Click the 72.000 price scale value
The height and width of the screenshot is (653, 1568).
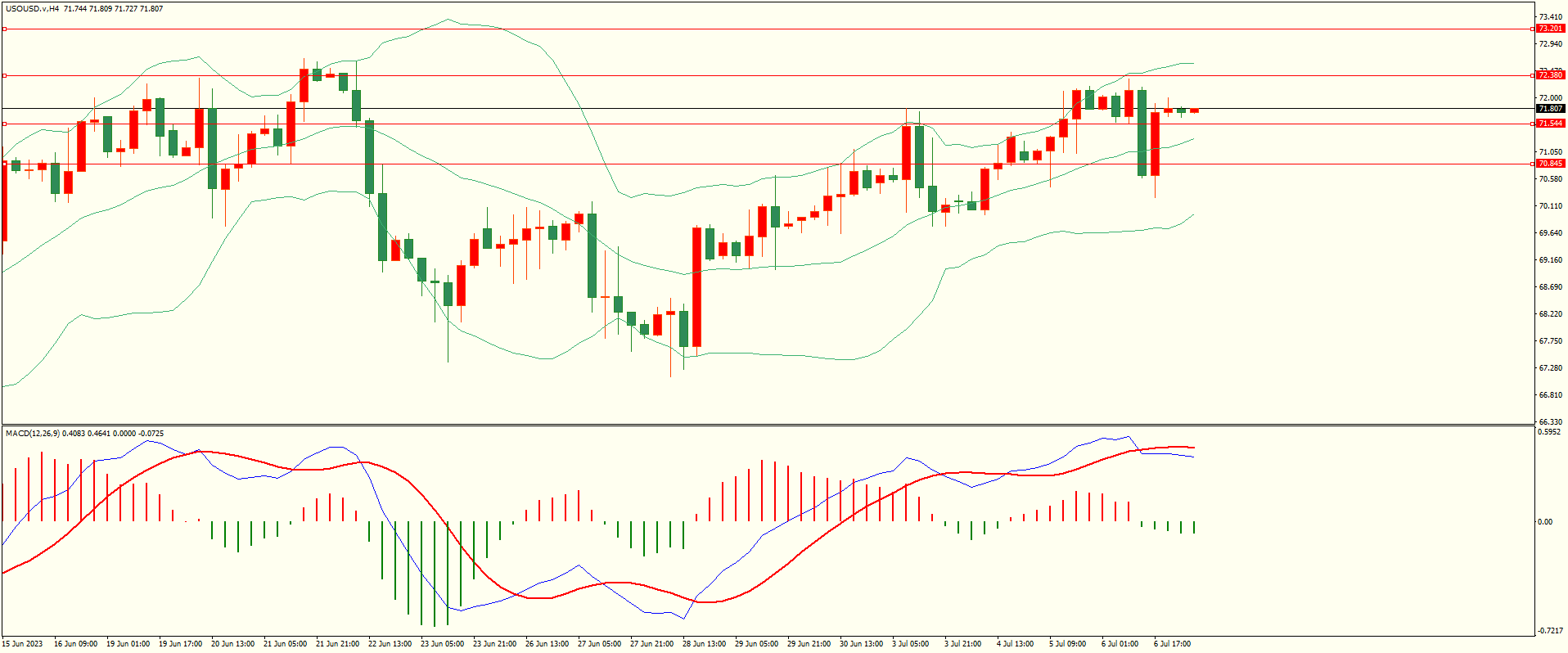(1550, 98)
